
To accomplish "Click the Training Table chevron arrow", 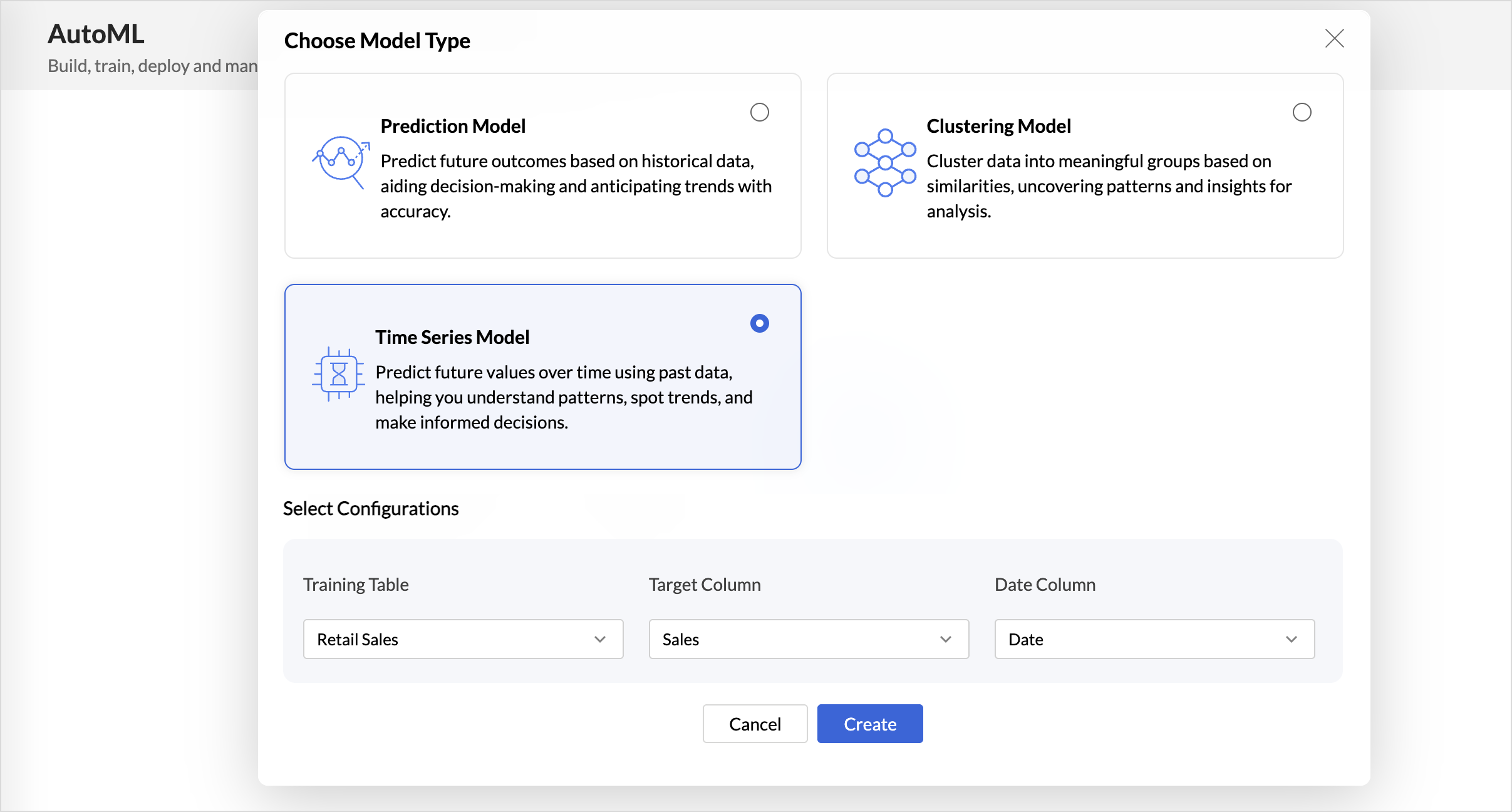I will (600, 639).
